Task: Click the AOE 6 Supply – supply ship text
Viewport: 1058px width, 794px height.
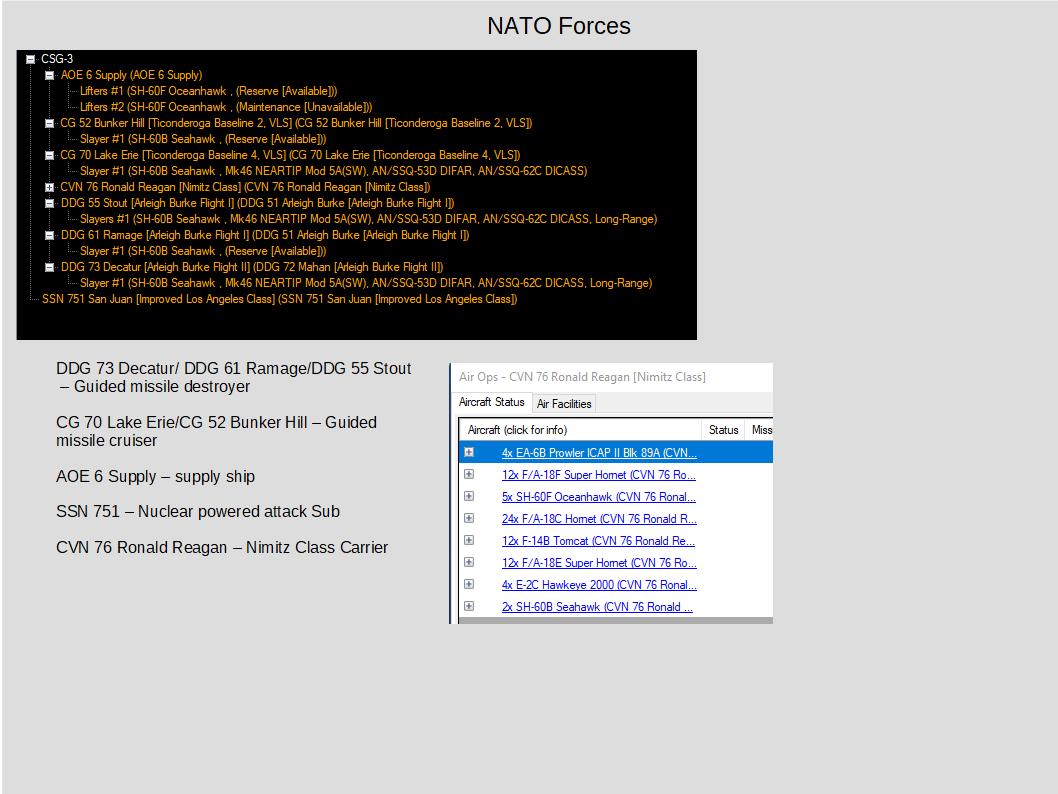Action: coord(155,476)
